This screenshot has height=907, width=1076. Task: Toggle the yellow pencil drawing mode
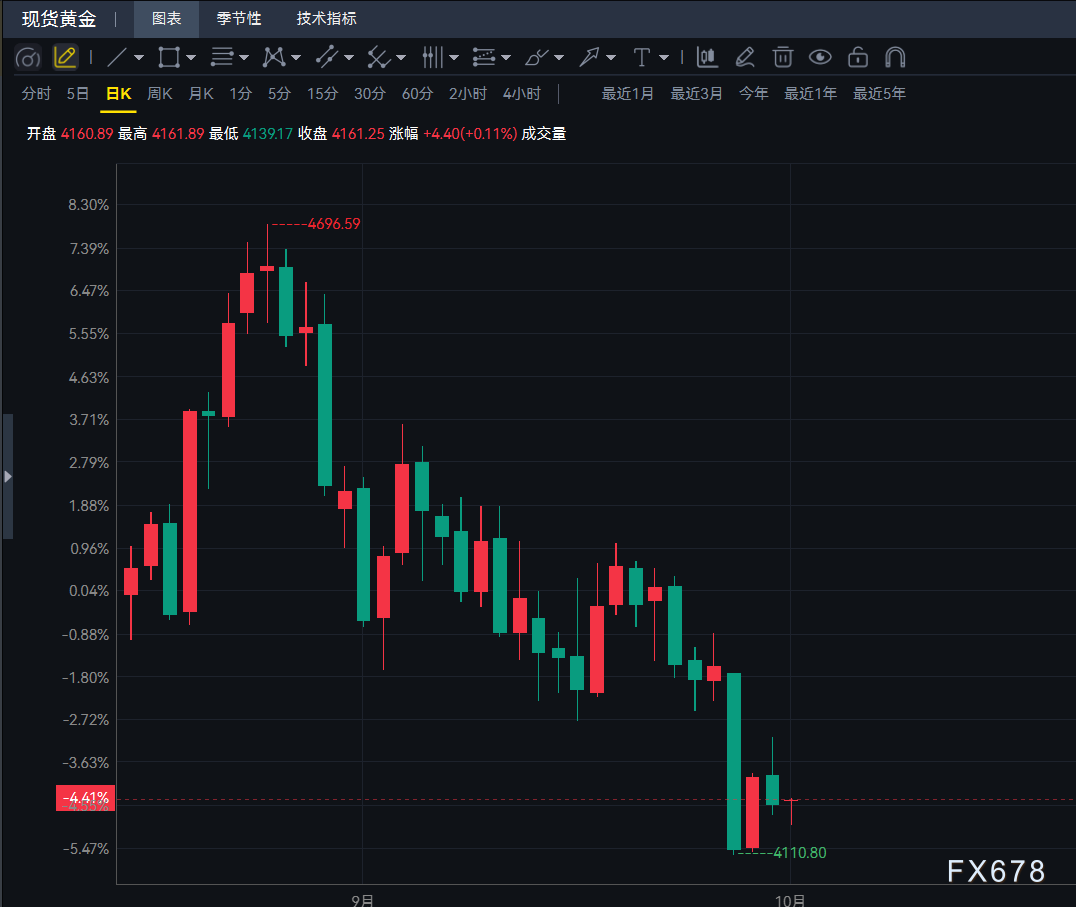coord(65,58)
